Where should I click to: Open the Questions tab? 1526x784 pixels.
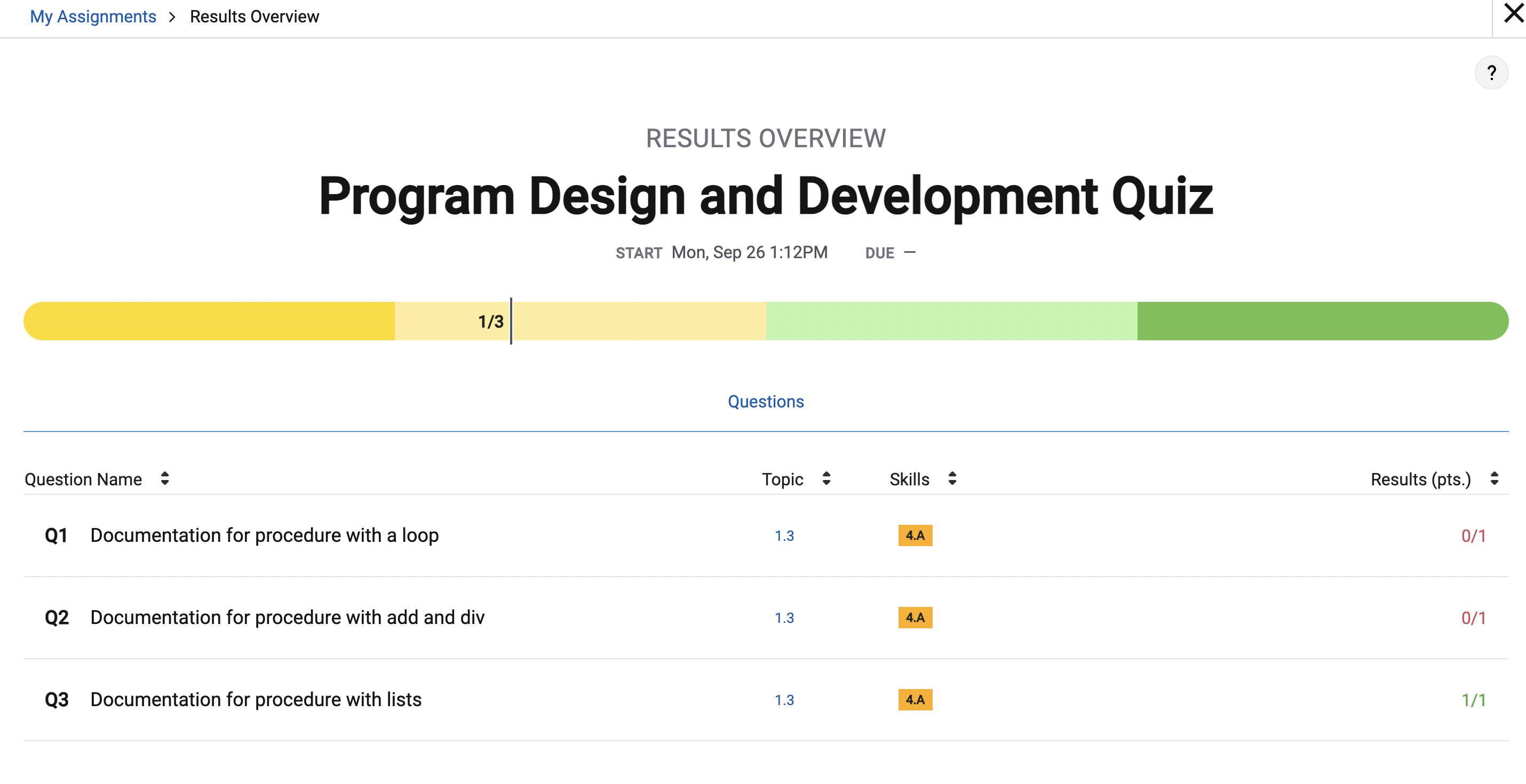(765, 402)
